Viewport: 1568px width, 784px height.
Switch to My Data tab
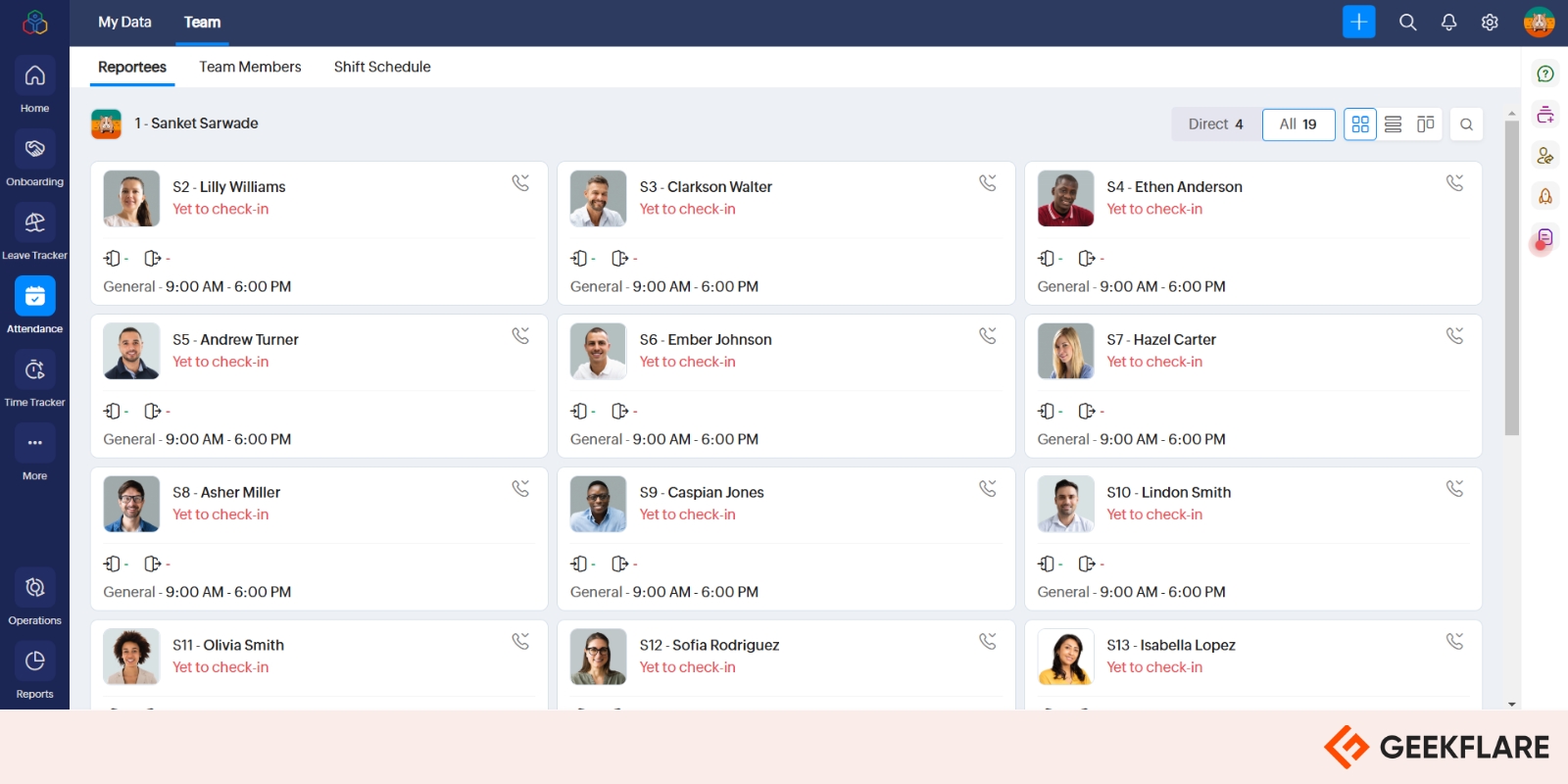pyautogui.click(x=124, y=22)
